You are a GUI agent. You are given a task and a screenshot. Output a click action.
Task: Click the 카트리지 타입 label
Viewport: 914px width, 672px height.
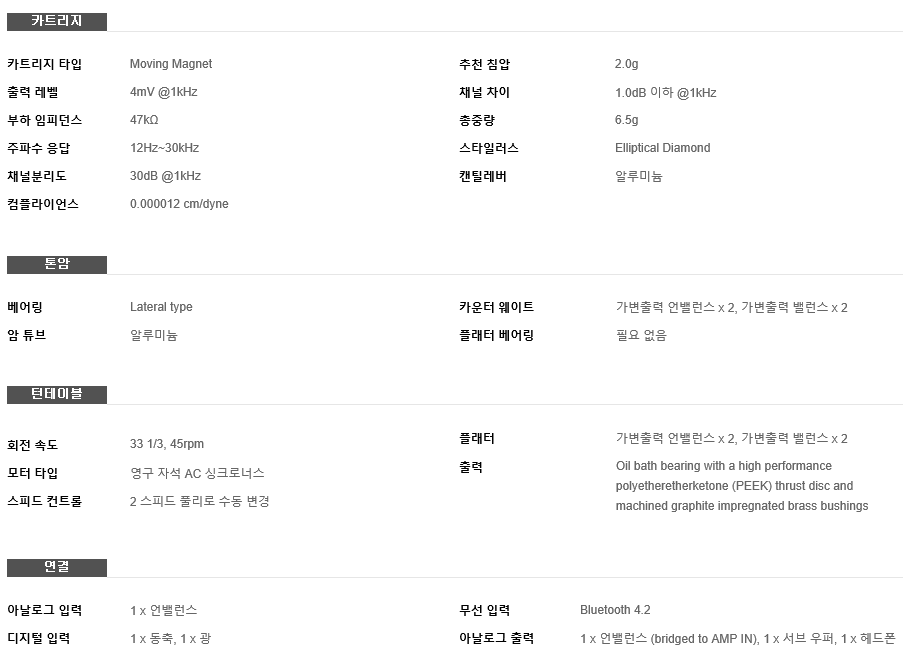pyautogui.click(x=44, y=64)
